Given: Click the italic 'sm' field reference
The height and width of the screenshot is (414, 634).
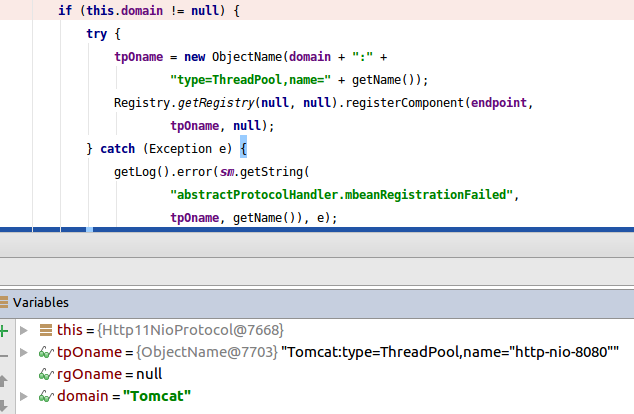Looking at the screenshot, I should (227, 172).
